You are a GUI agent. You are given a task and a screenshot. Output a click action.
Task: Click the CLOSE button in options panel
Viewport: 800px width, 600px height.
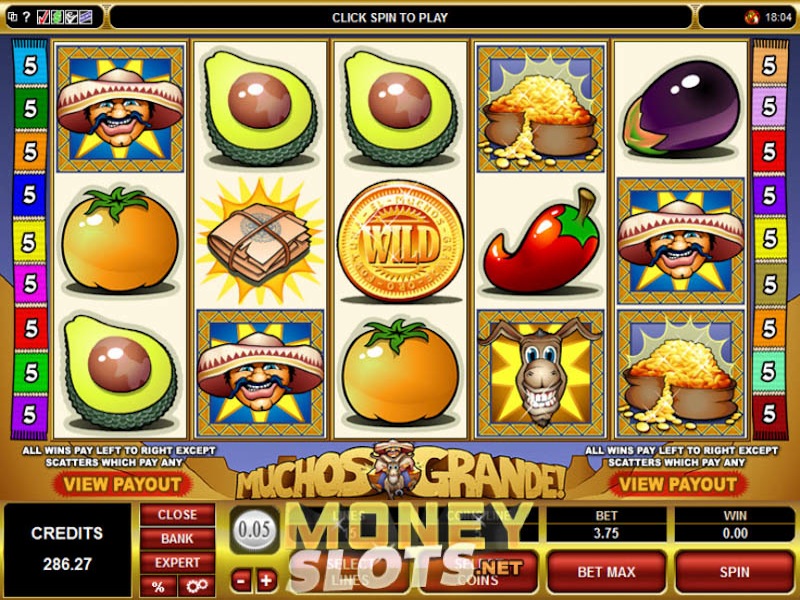coord(177,514)
